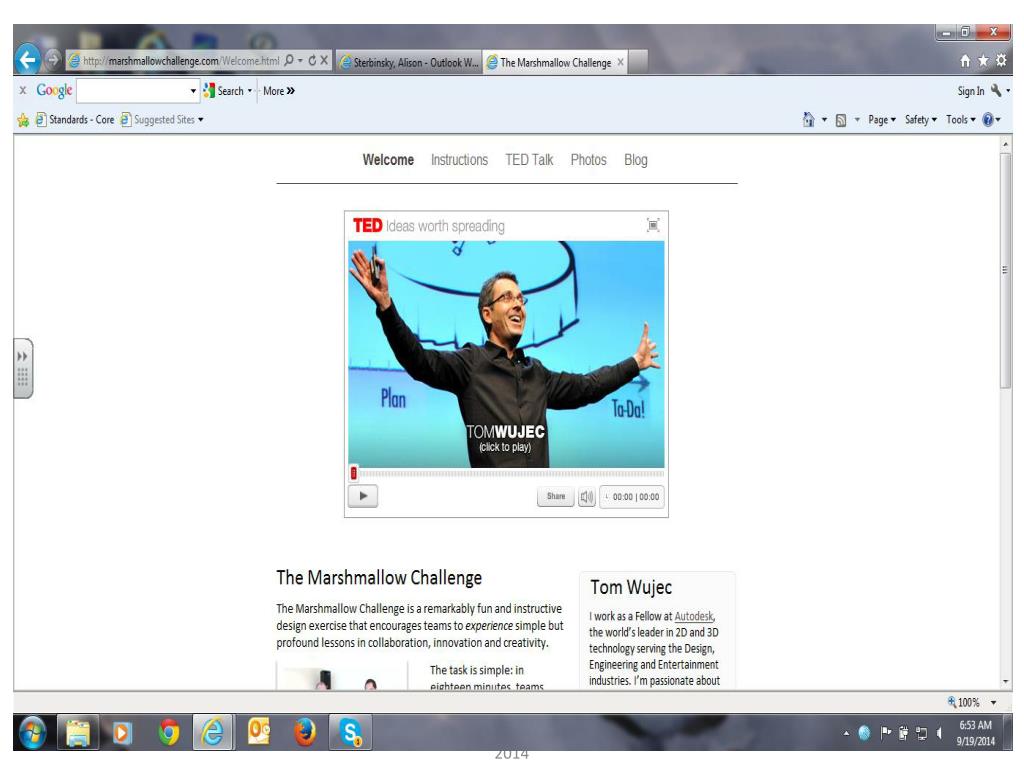Click in the Google toolbar search field

coord(133,91)
